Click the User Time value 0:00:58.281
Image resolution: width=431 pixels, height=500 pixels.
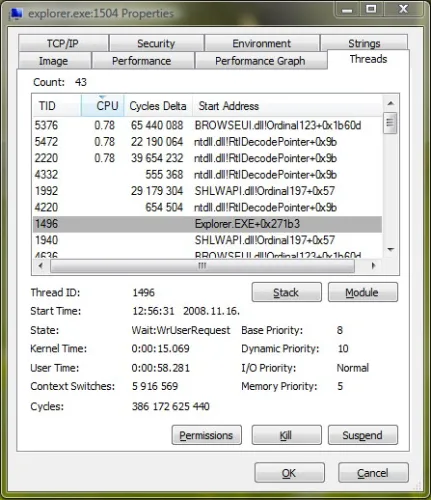tap(160, 368)
